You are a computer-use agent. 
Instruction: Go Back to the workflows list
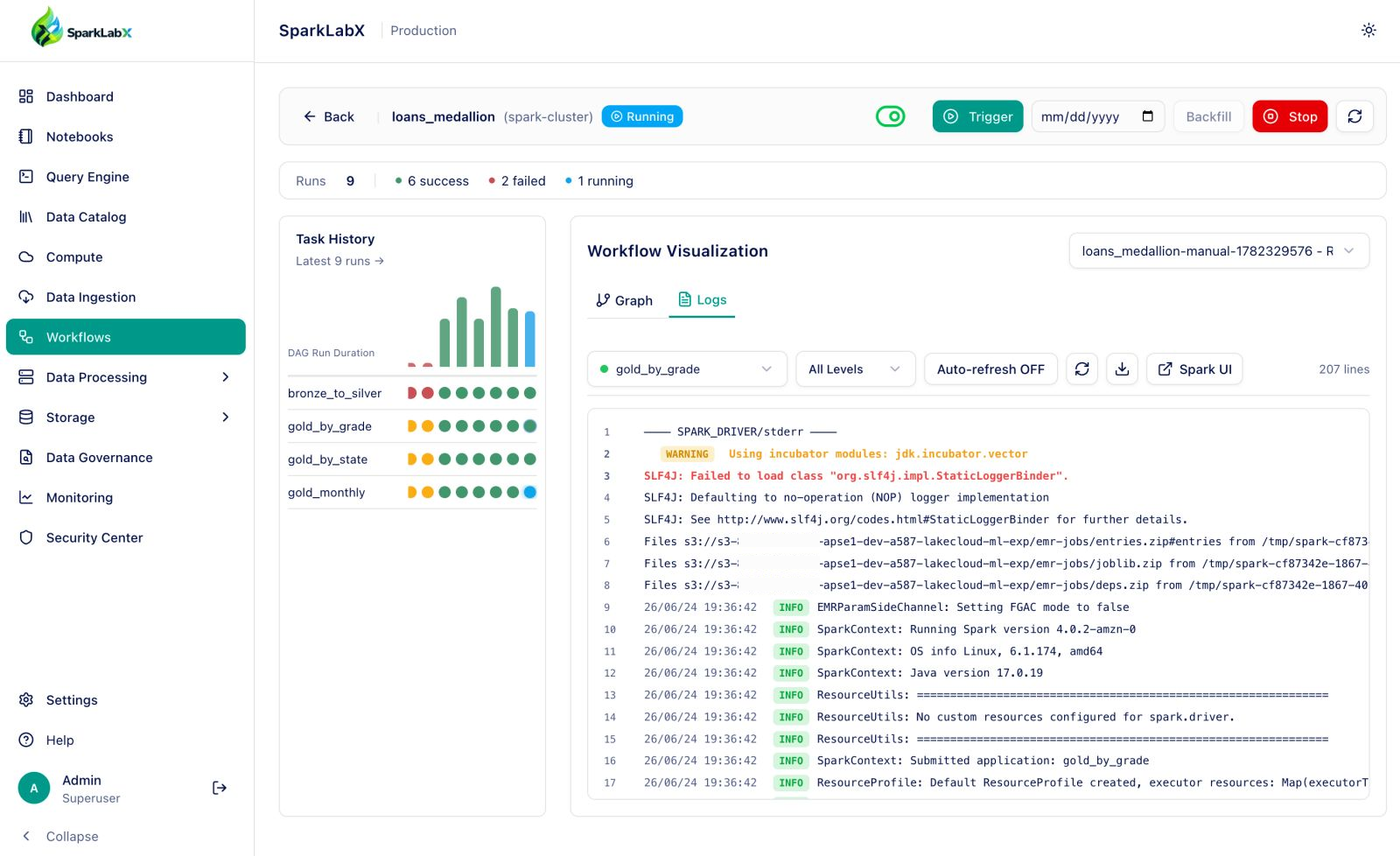tap(329, 116)
